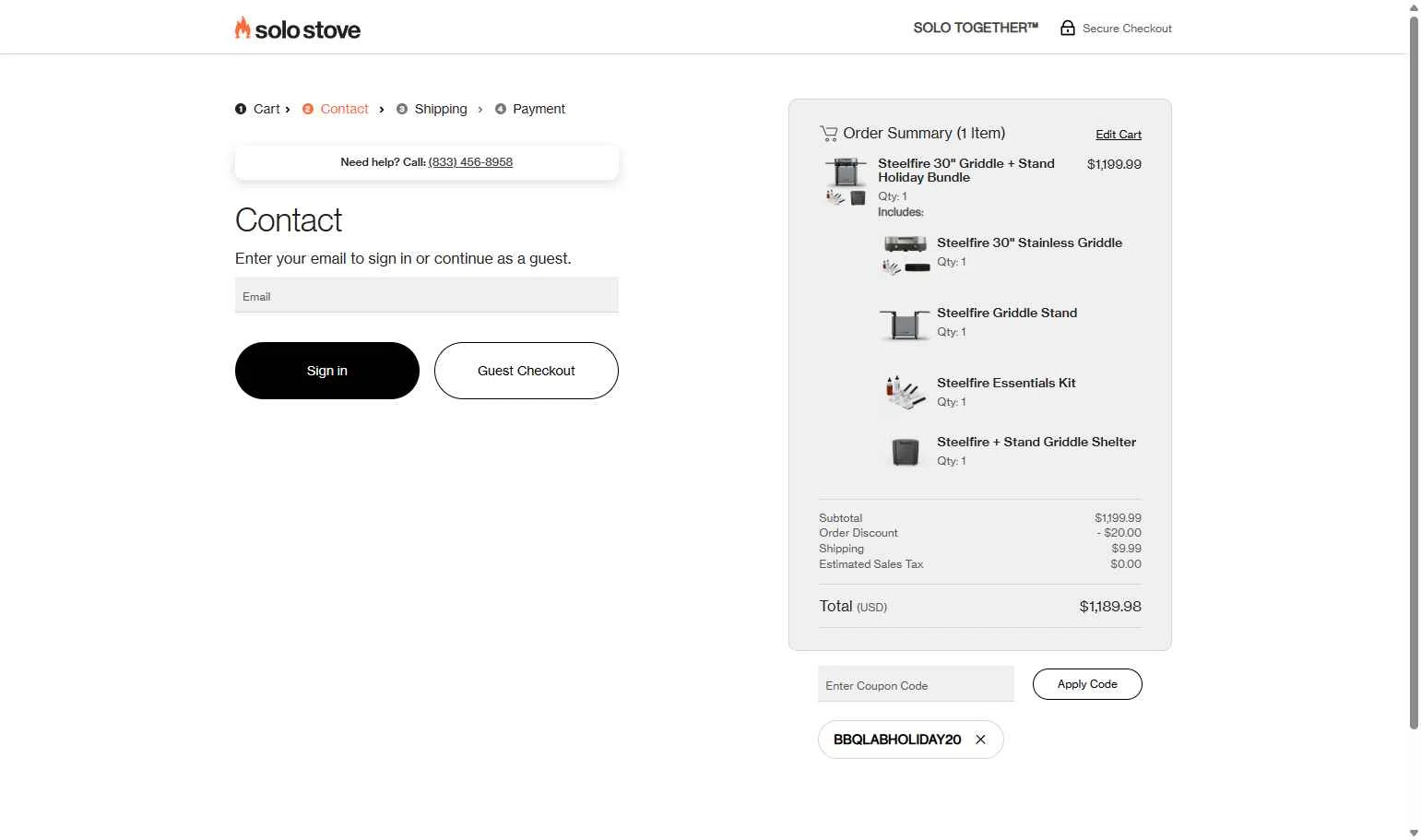Screen dimensions: 1421x840
Task: Select the Contact step in breadcrumb
Action: click(x=336, y=109)
